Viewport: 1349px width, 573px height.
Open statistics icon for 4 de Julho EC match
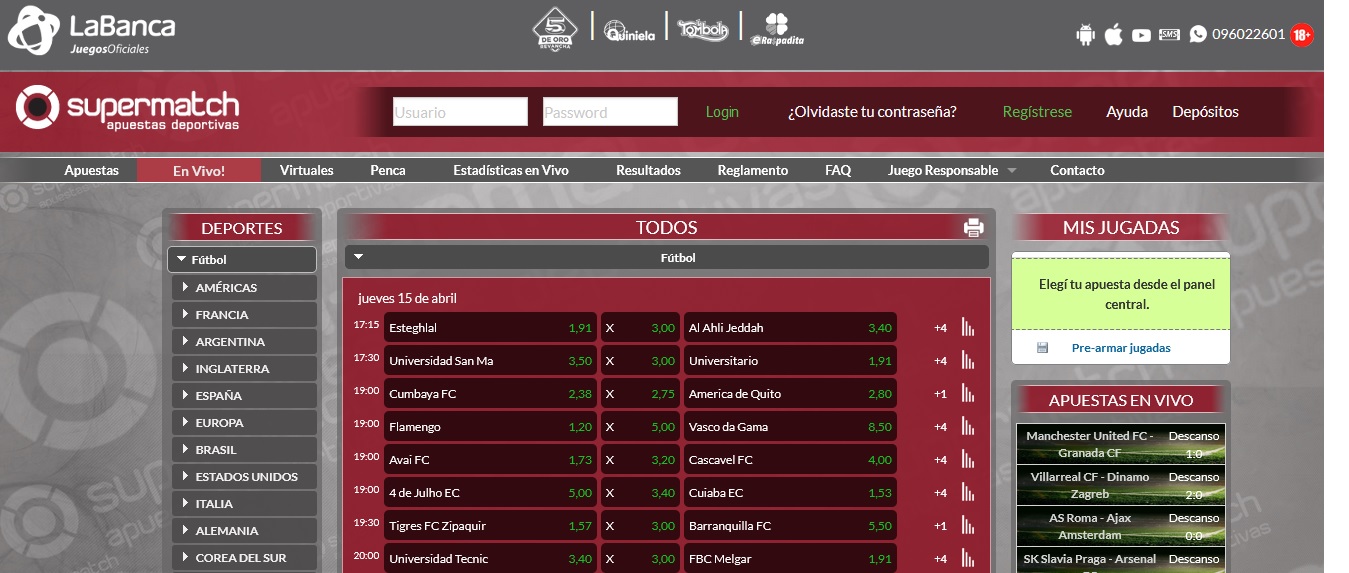coord(968,492)
